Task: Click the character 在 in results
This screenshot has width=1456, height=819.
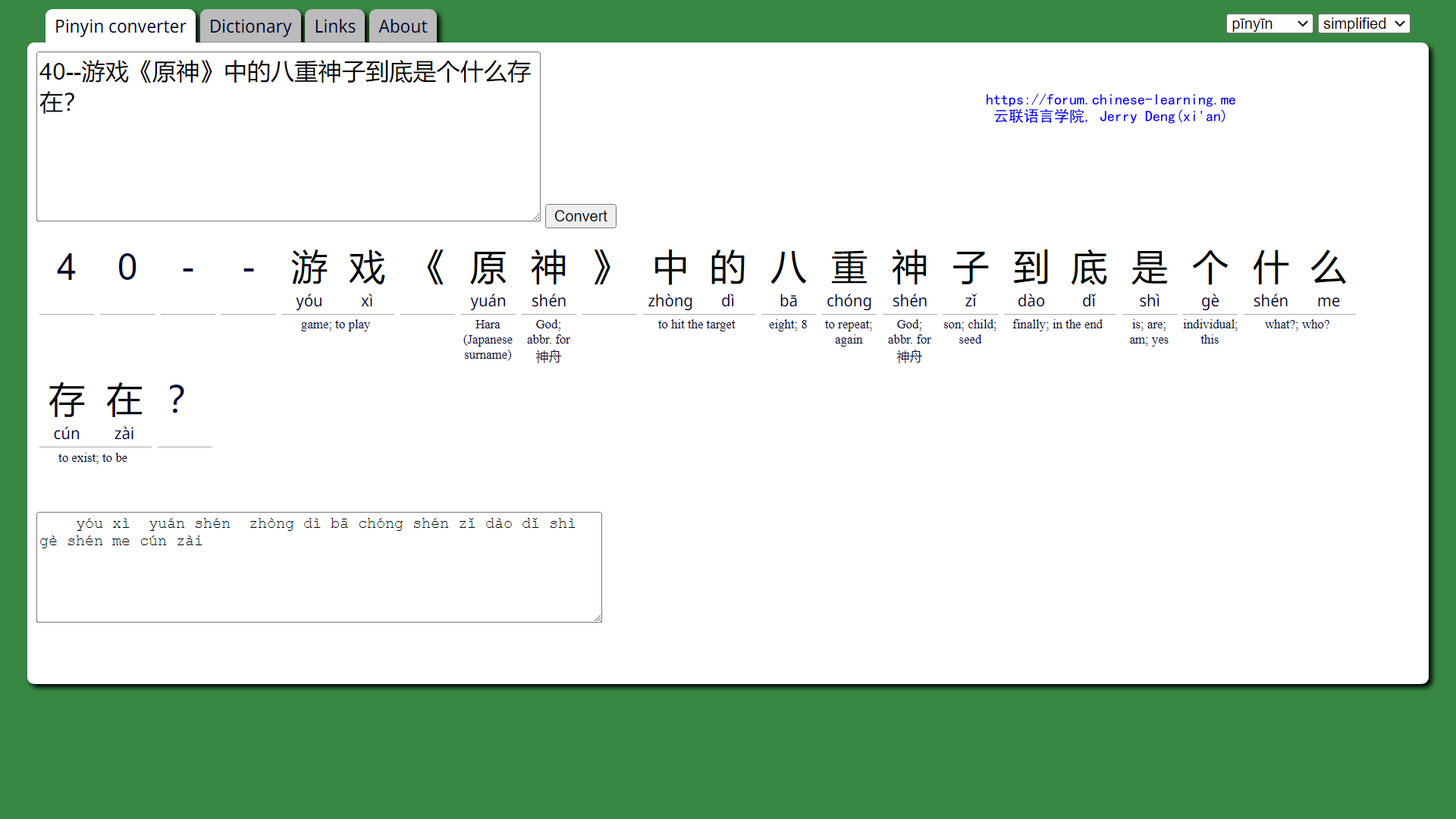Action: click(124, 400)
